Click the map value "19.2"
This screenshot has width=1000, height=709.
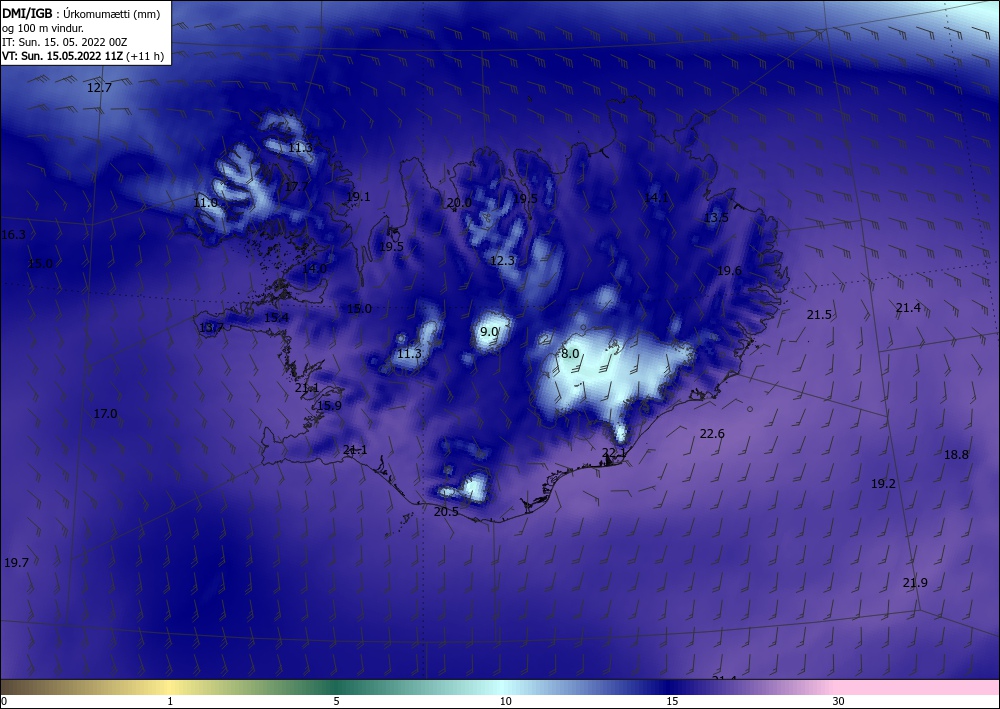[883, 484]
